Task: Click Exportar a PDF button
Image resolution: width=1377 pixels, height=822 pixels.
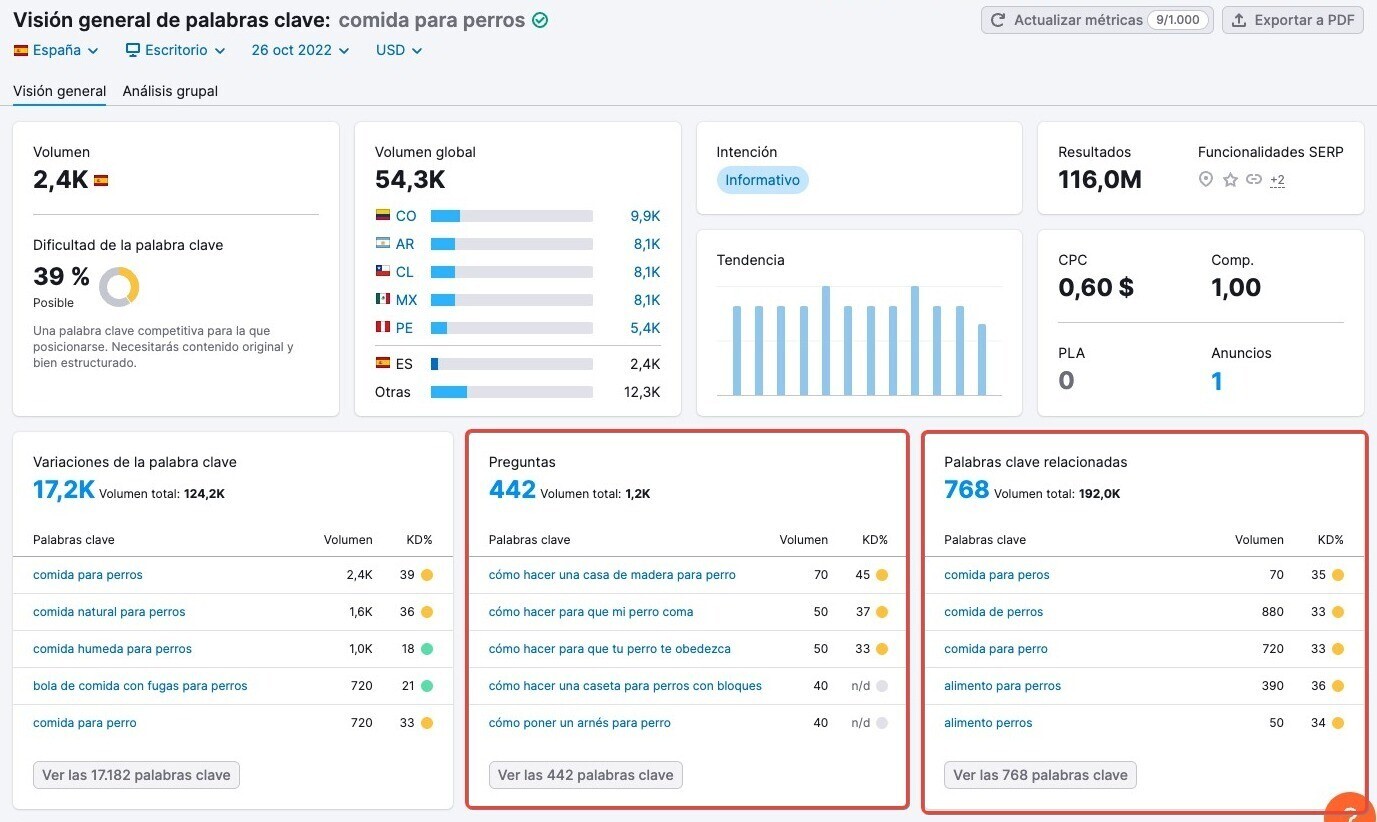Action: [1293, 20]
